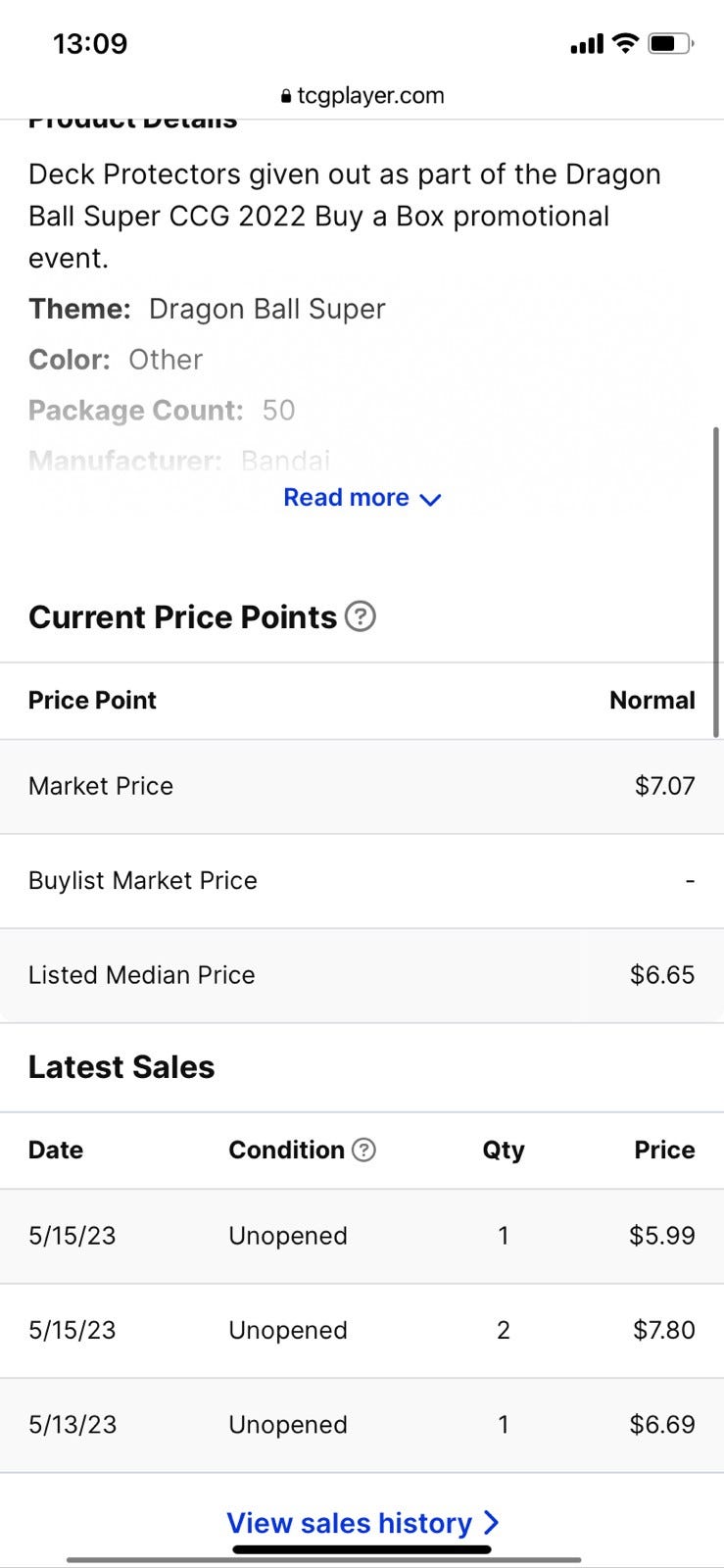Viewport: 724px width, 1568px height.
Task: Tap the home indicator bar at bottom
Action: pos(362,1549)
